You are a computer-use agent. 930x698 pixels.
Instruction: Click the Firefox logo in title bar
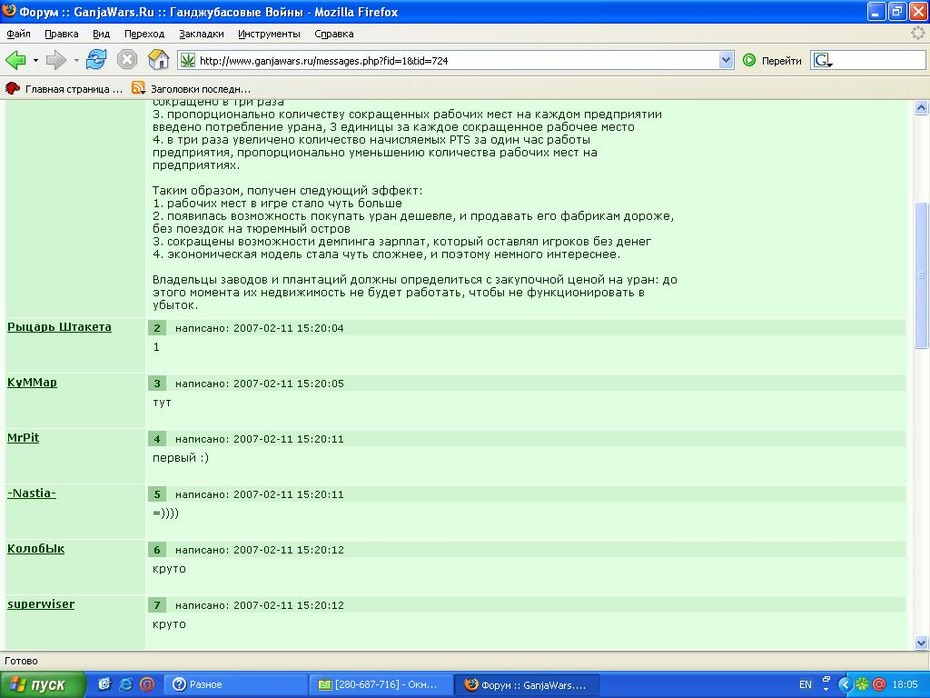click(x=9, y=11)
